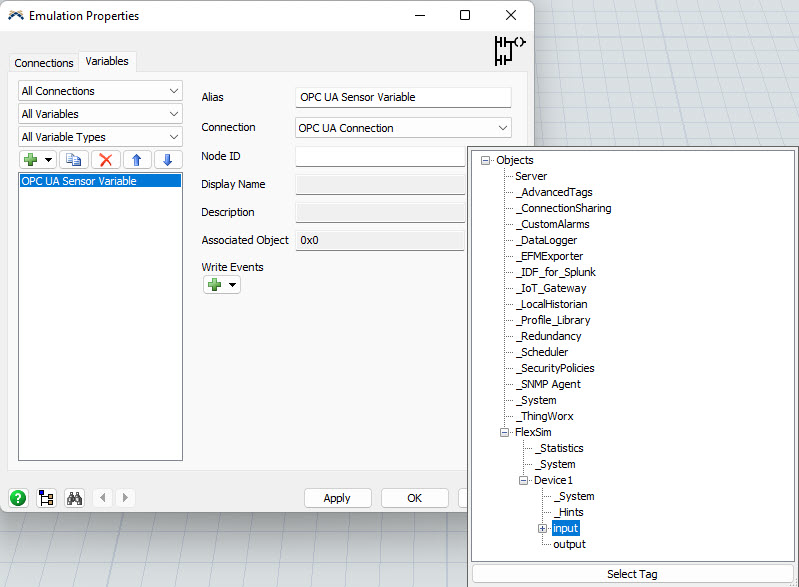Click the binoculars find icon
This screenshot has height=587, width=799.
coord(74,498)
